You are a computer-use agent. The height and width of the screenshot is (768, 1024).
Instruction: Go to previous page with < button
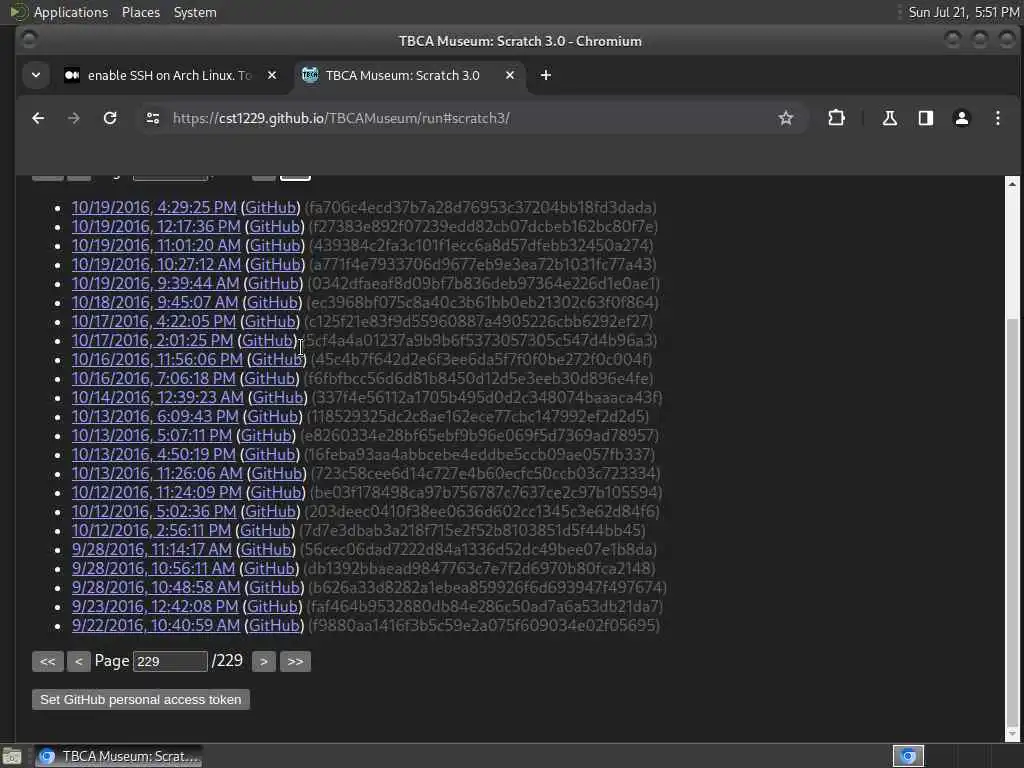(78, 662)
